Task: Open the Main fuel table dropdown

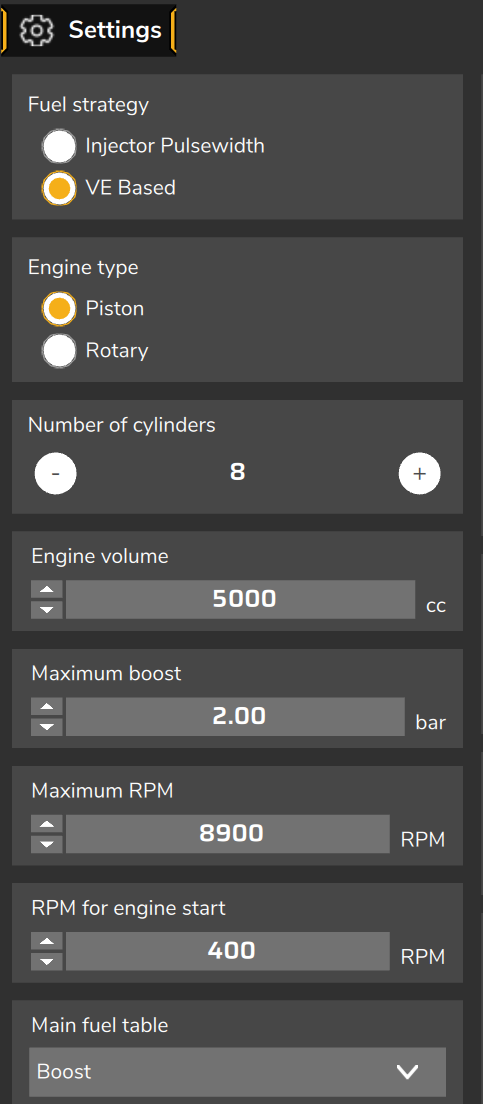Action: (x=238, y=1072)
